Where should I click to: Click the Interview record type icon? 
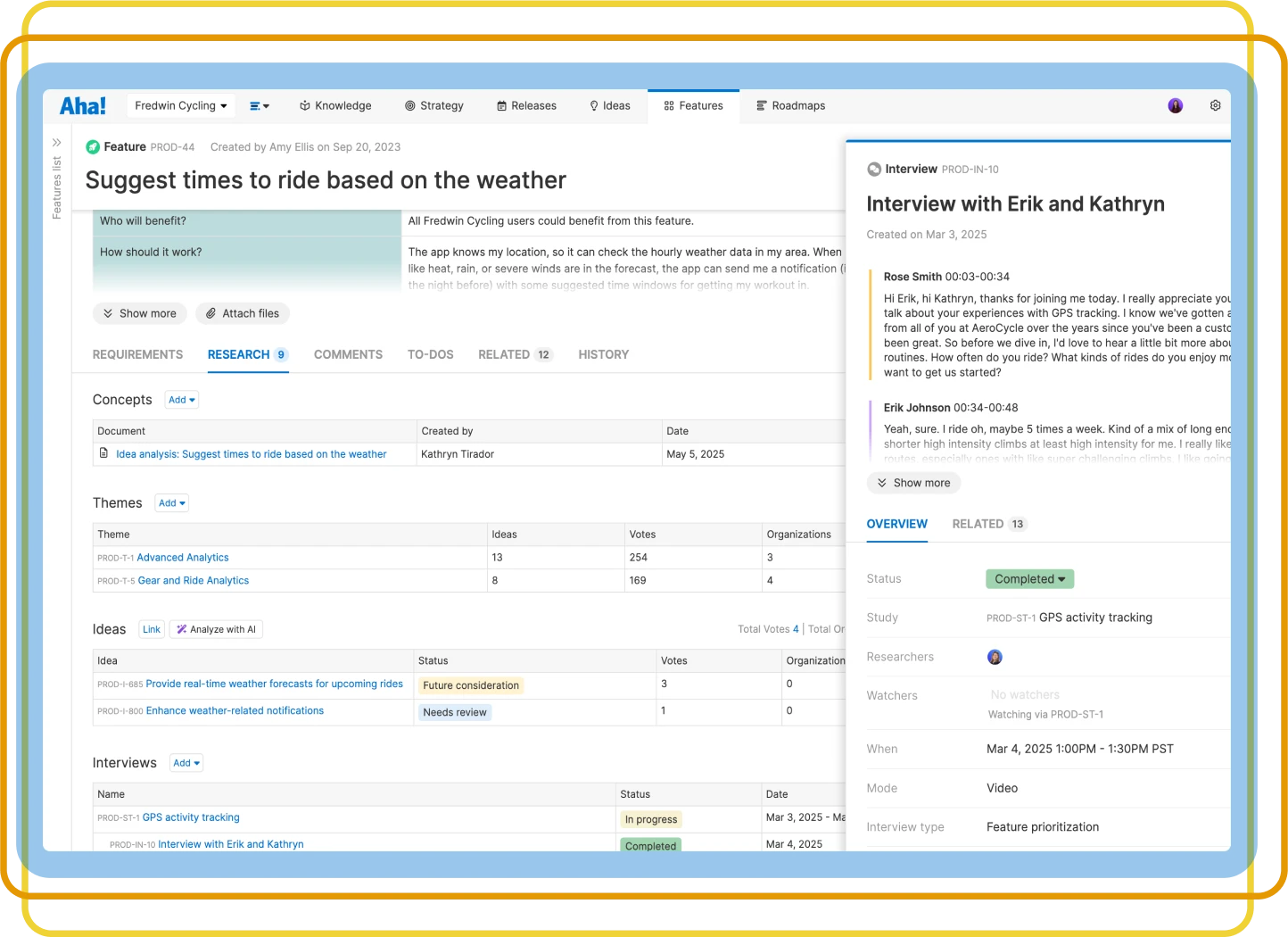(874, 170)
